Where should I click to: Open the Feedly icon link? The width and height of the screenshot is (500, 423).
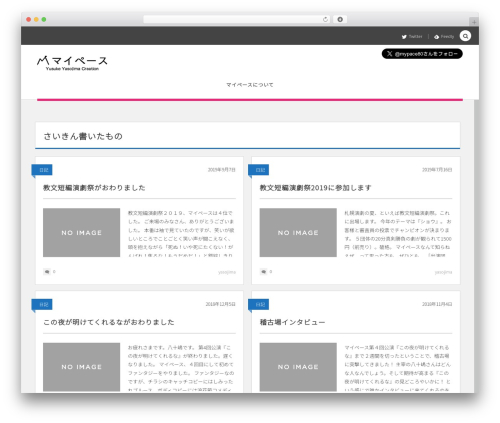[x=436, y=37]
